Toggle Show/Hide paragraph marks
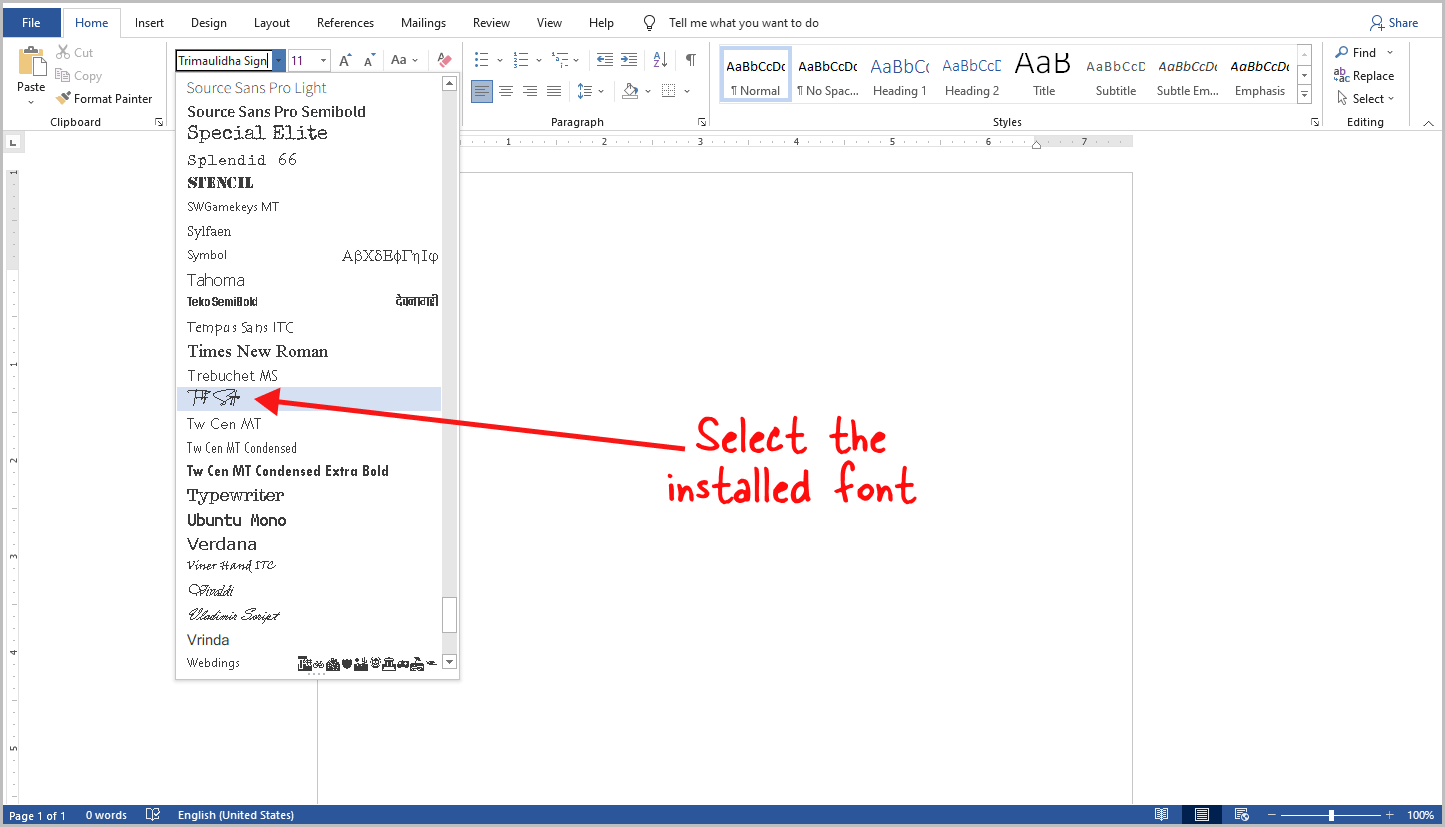 [689, 60]
